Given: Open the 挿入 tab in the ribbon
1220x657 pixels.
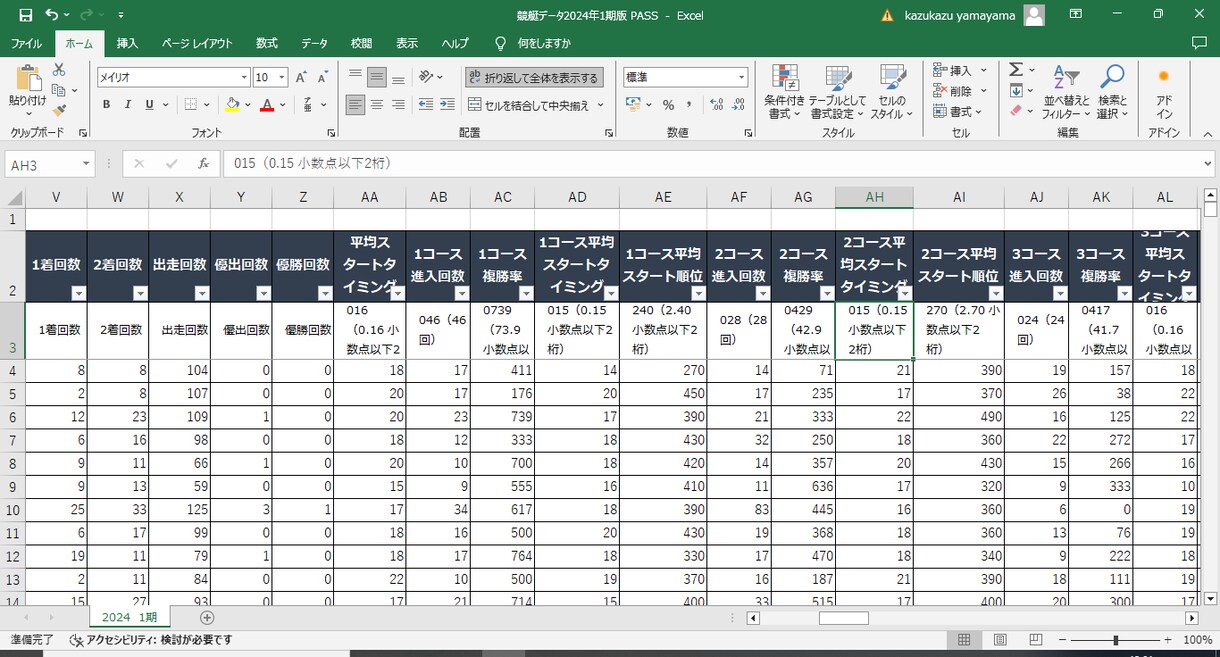Looking at the screenshot, I should click(127, 44).
